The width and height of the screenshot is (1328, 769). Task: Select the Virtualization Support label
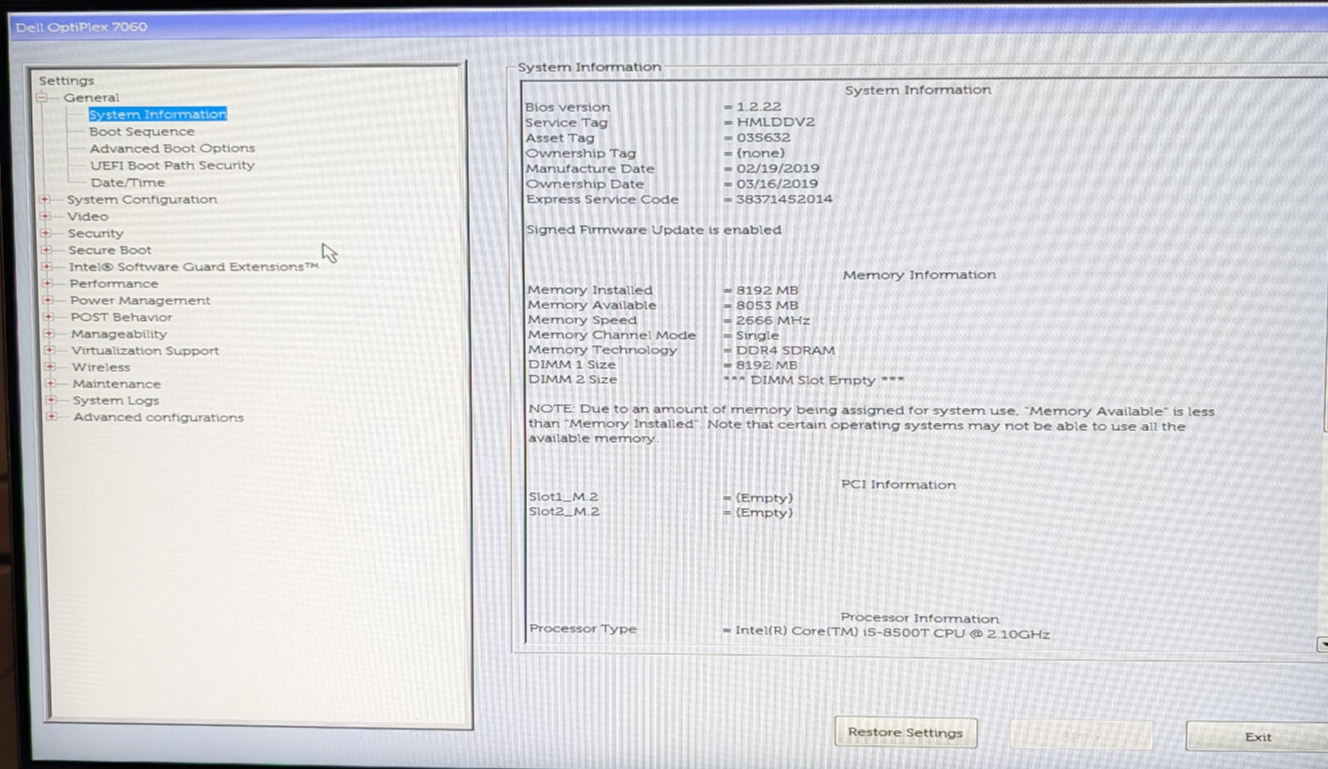coord(145,351)
